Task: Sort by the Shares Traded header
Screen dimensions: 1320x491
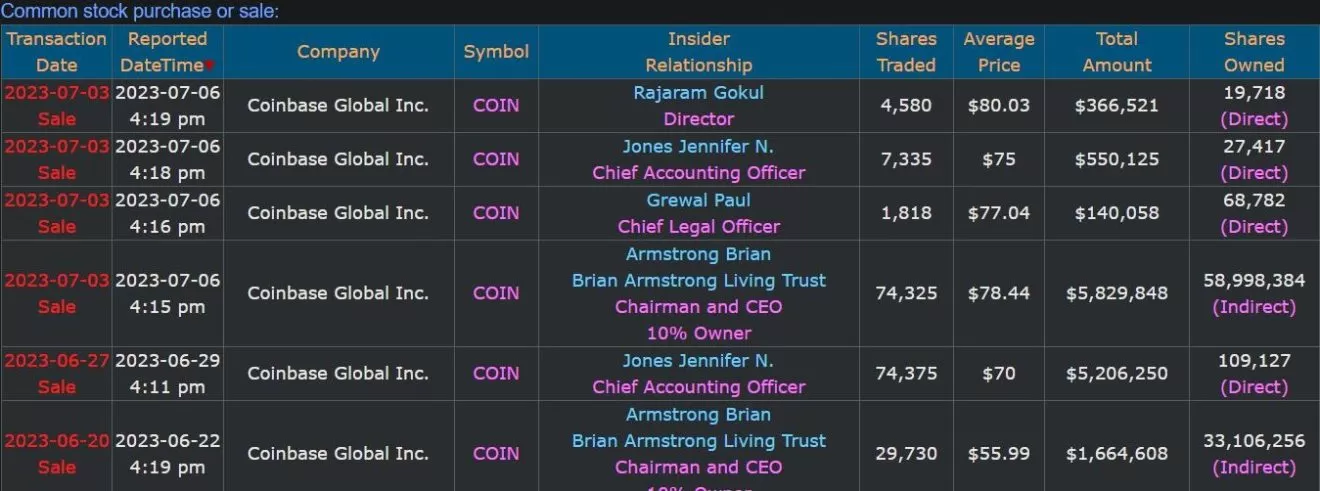Action: pos(906,52)
